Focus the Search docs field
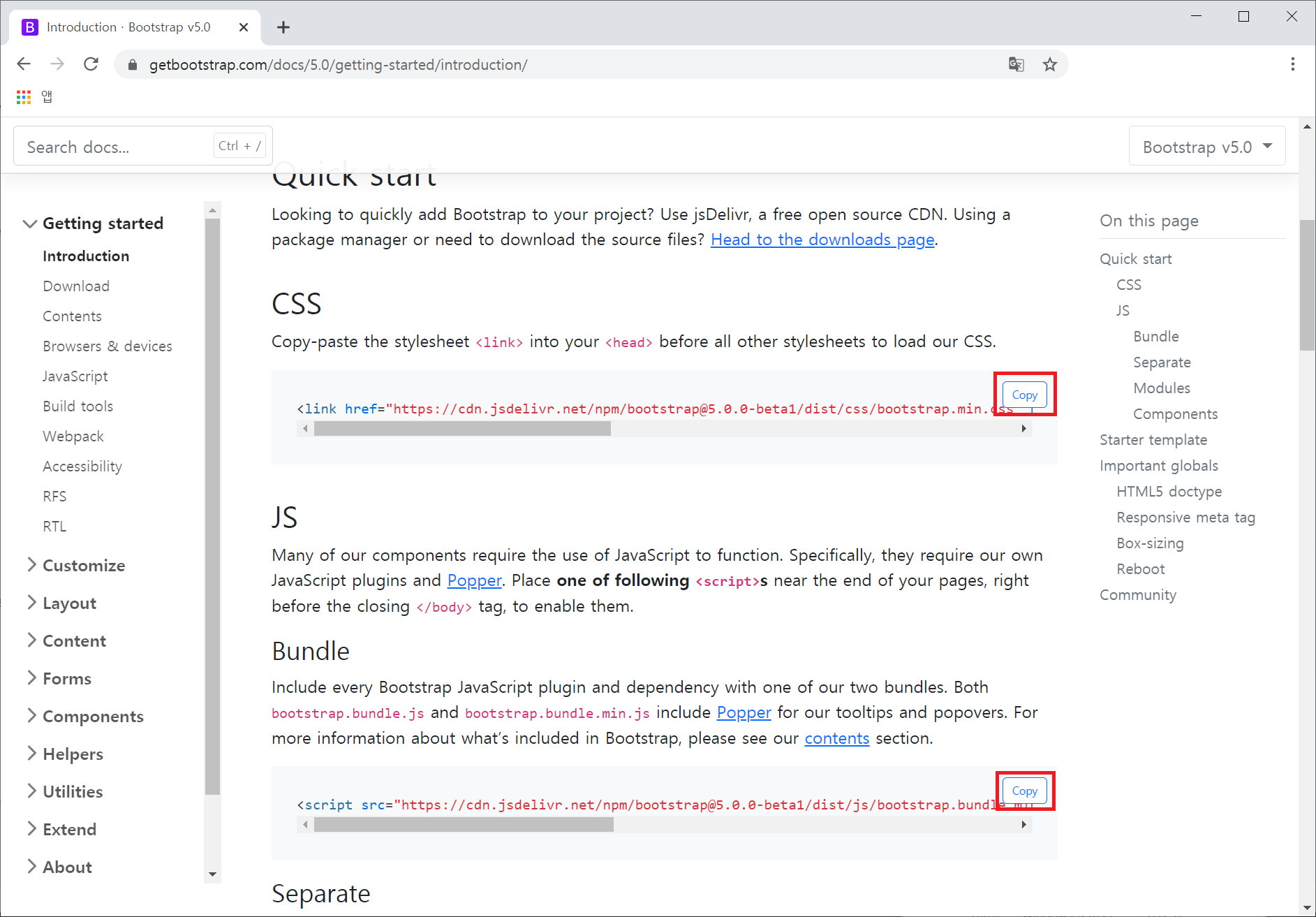1316x917 pixels. click(x=143, y=146)
